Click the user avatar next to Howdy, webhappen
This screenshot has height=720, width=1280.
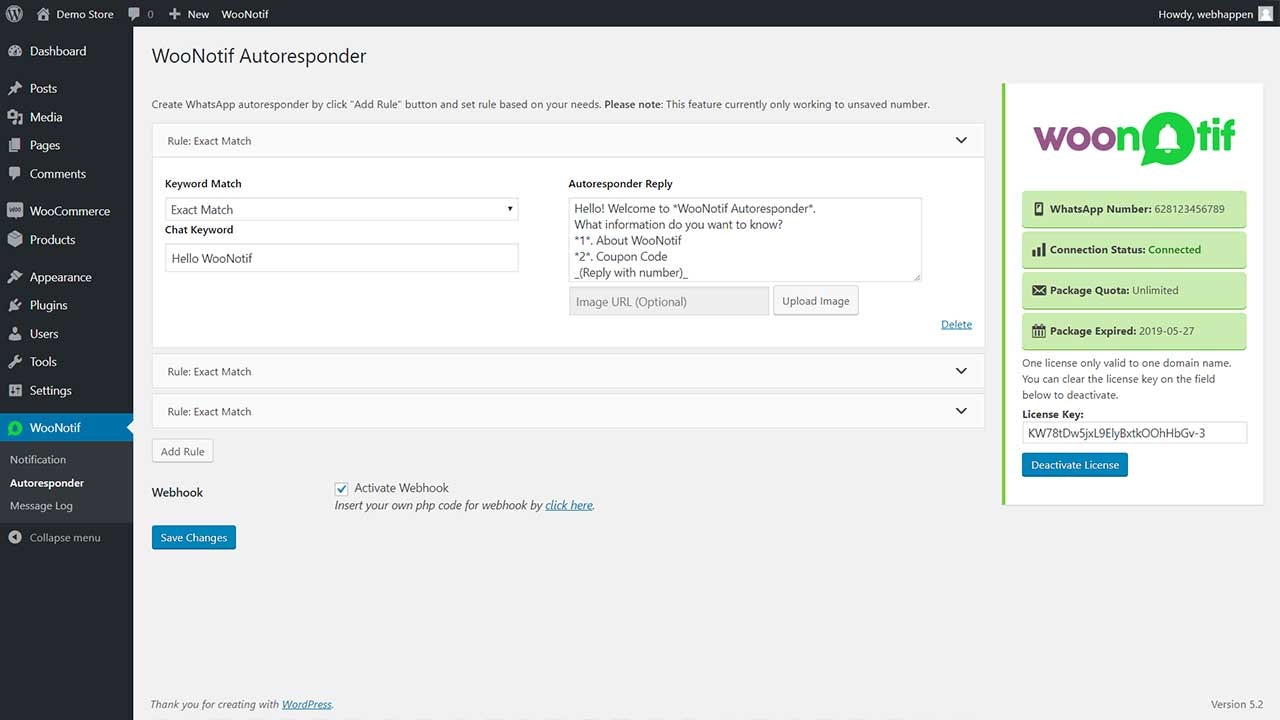coord(1265,14)
